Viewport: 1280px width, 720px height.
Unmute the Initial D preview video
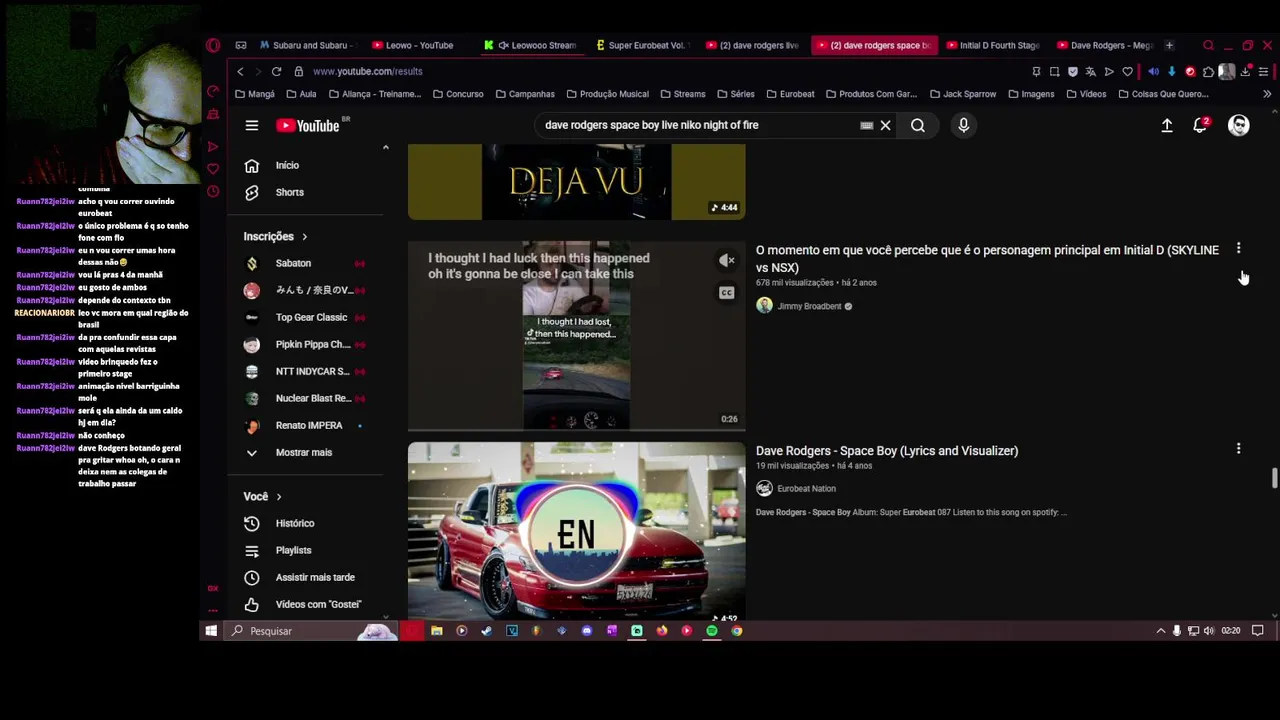coord(727,261)
